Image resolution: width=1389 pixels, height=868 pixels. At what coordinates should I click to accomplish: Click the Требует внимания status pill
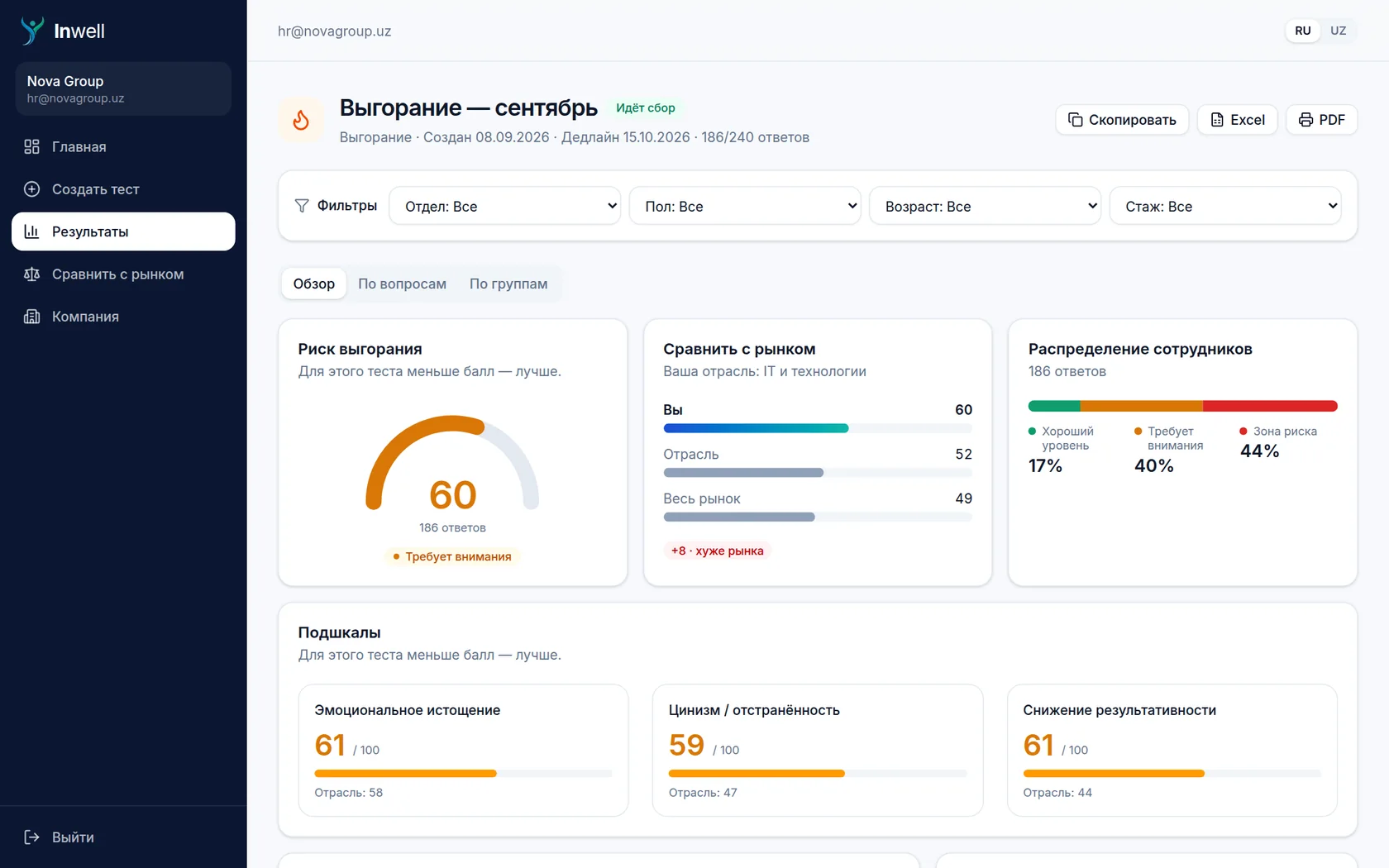point(452,556)
